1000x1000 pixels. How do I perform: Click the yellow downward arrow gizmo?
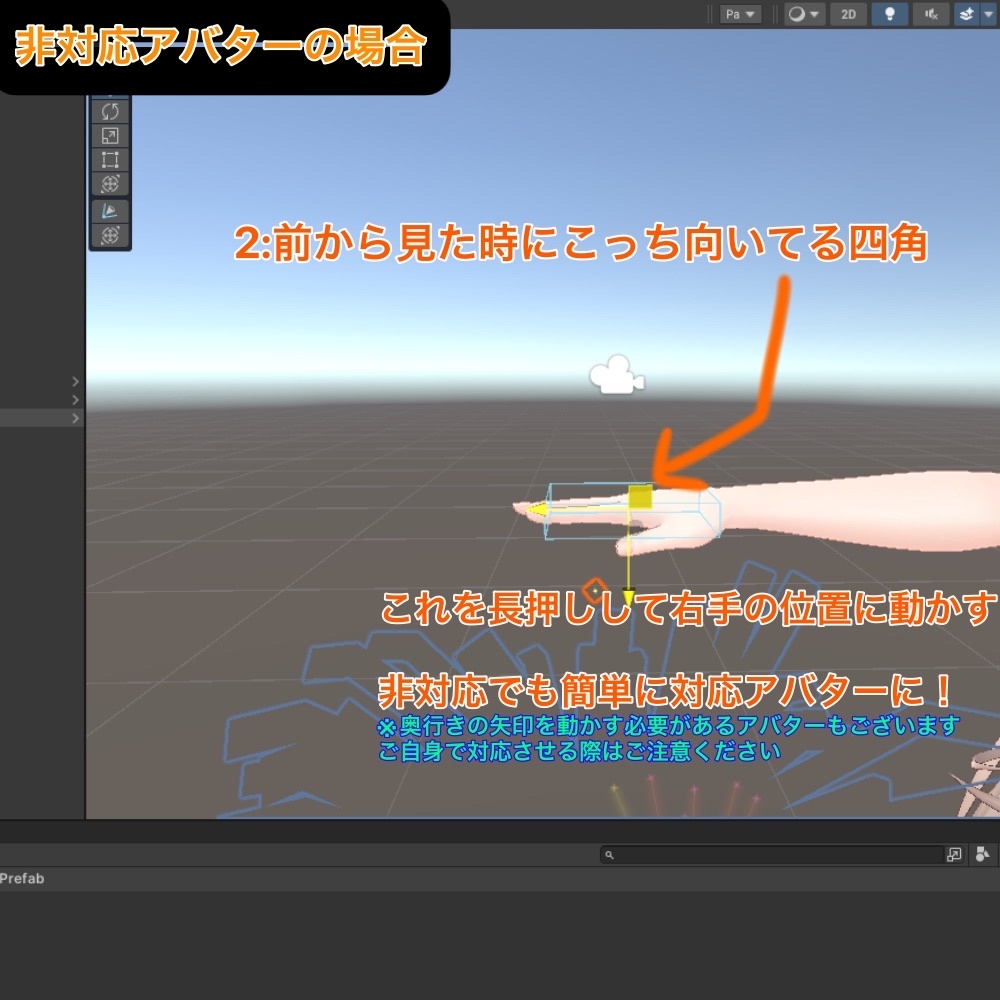[x=630, y=595]
